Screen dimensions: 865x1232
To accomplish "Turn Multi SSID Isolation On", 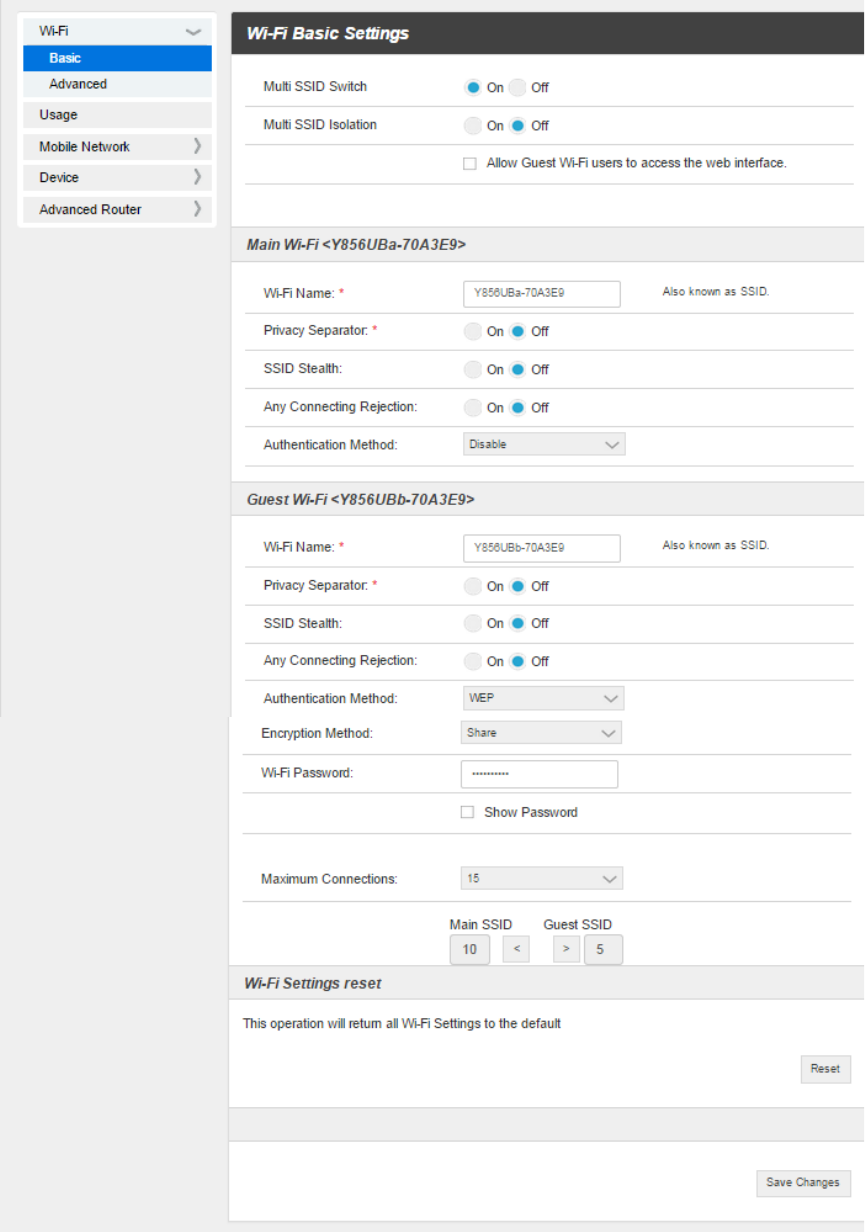I will click(473, 125).
